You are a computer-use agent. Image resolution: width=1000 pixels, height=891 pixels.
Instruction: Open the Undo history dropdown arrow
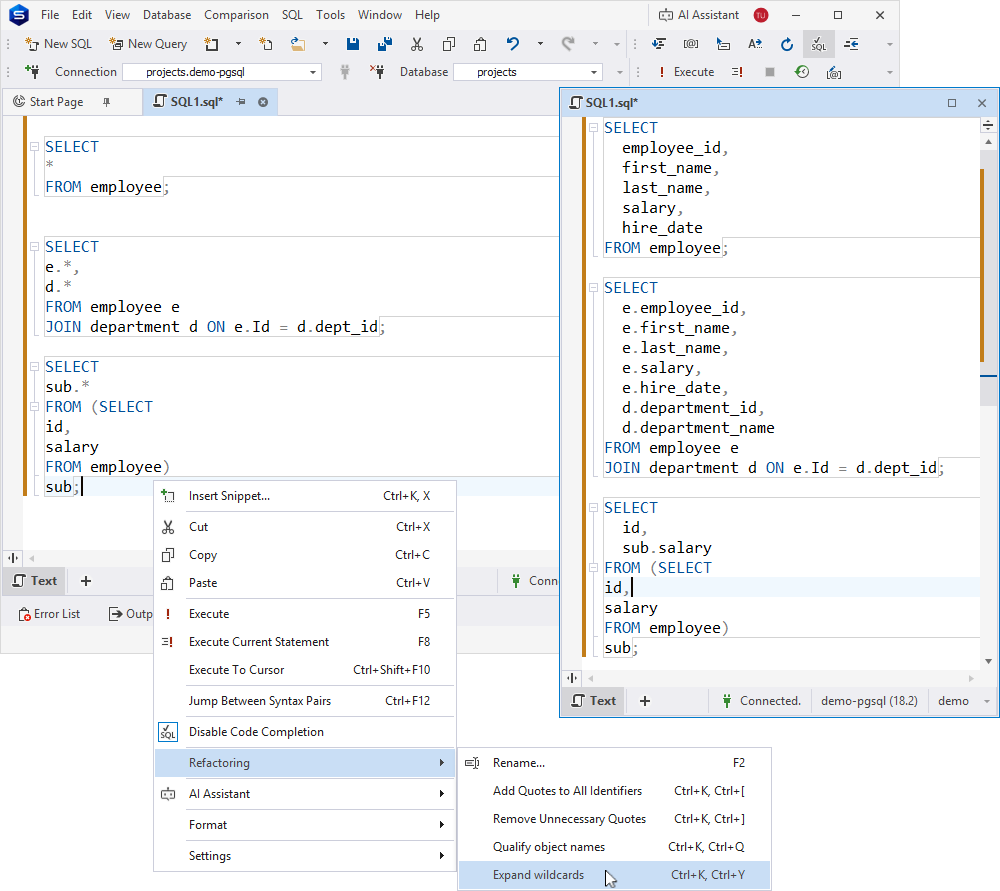pyautogui.click(x=540, y=44)
